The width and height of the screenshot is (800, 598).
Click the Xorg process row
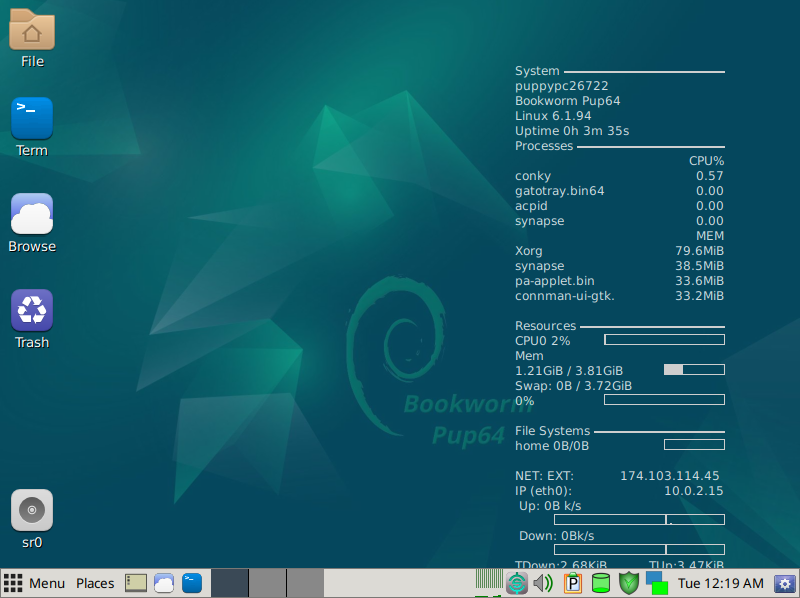click(x=619, y=251)
